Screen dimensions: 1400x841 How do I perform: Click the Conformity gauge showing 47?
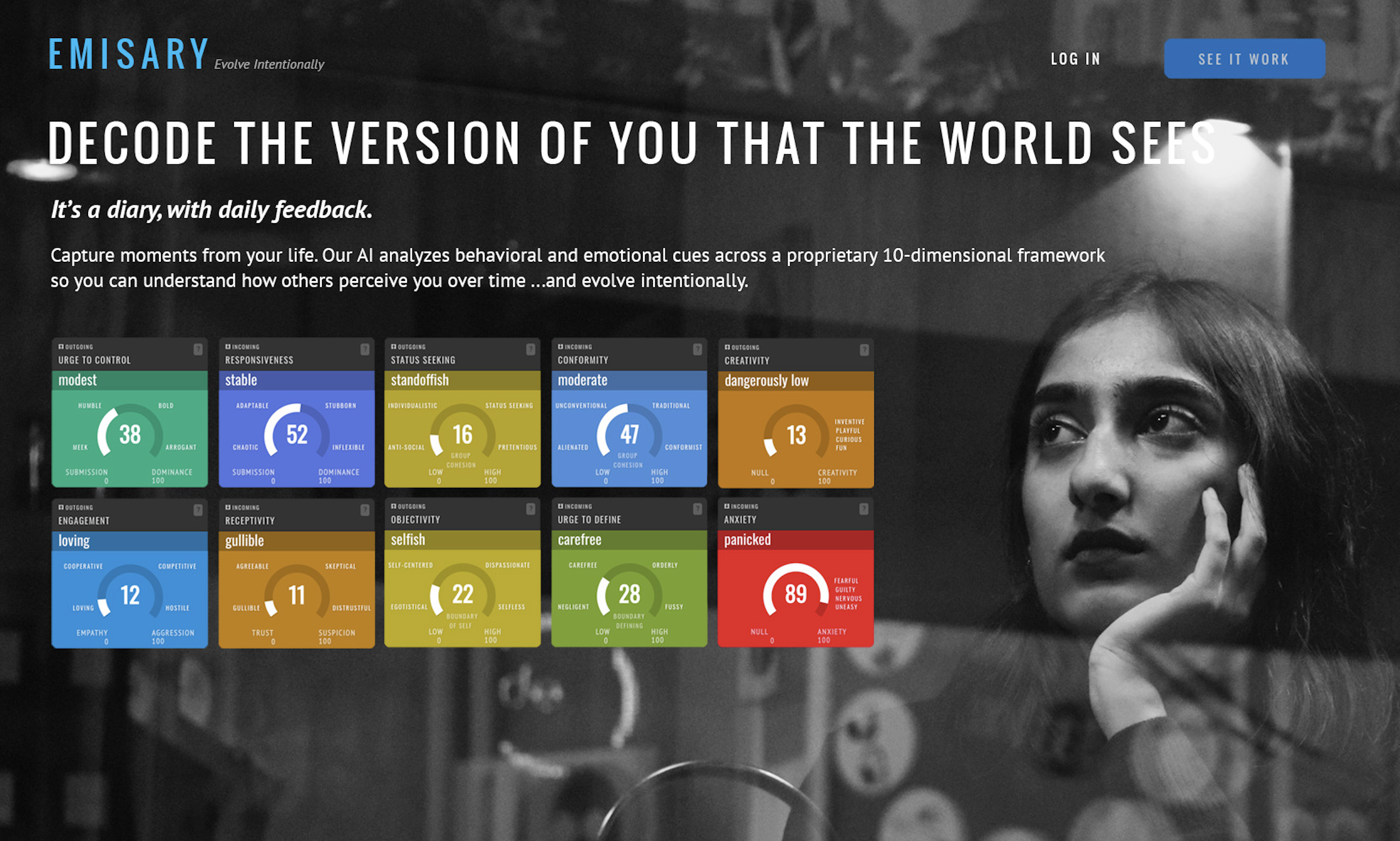[629, 434]
